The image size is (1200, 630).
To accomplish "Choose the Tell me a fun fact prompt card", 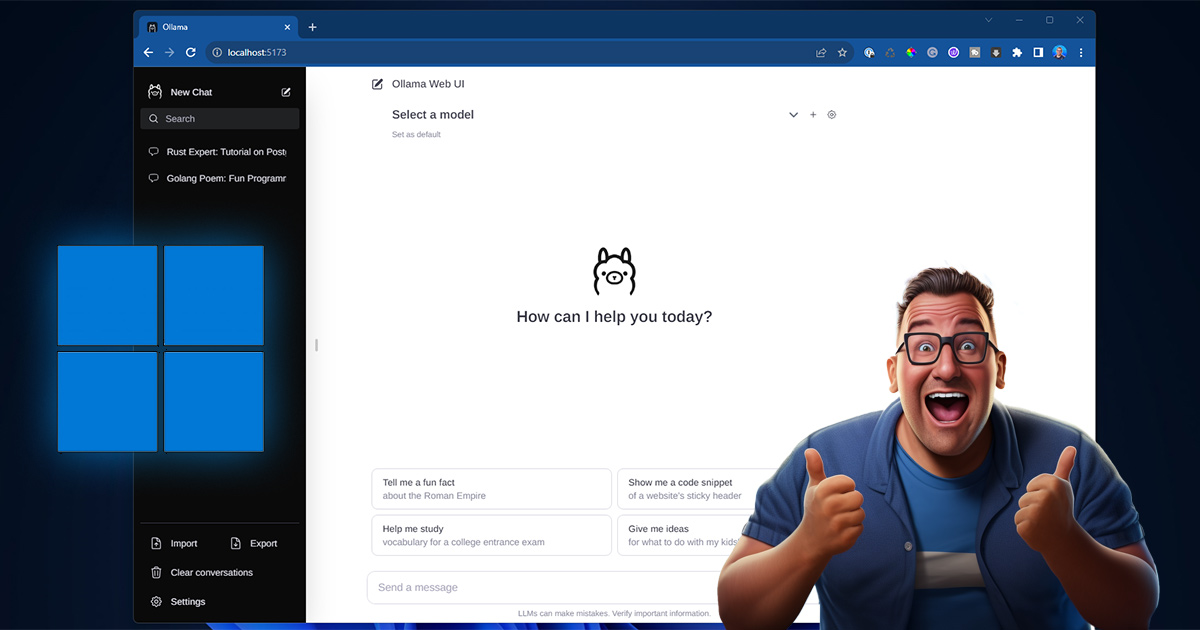I will pos(491,488).
